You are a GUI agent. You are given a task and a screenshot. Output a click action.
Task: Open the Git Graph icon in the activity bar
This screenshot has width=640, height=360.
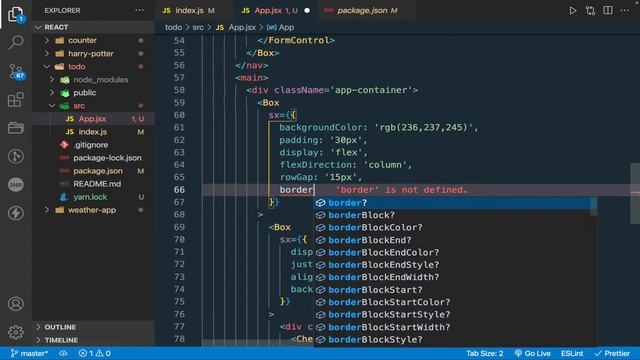[x=16, y=156]
